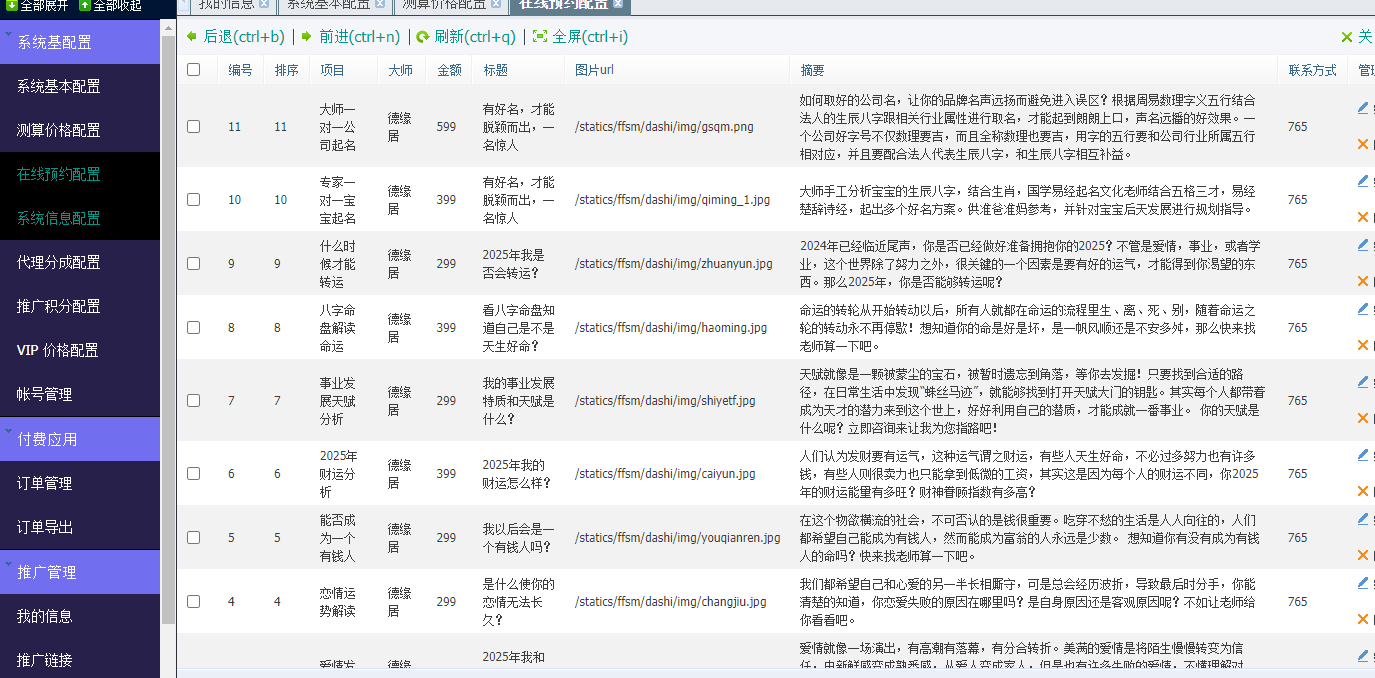The width and height of the screenshot is (1375, 678).
Task: Close the 测算价格配置 tab with its X
Action: (494, 4)
